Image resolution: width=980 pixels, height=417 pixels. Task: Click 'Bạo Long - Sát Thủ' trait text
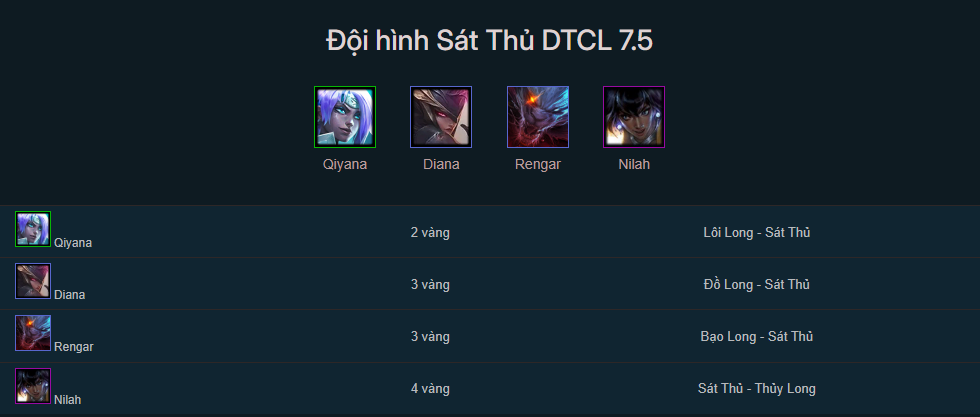[x=756, y=337]
